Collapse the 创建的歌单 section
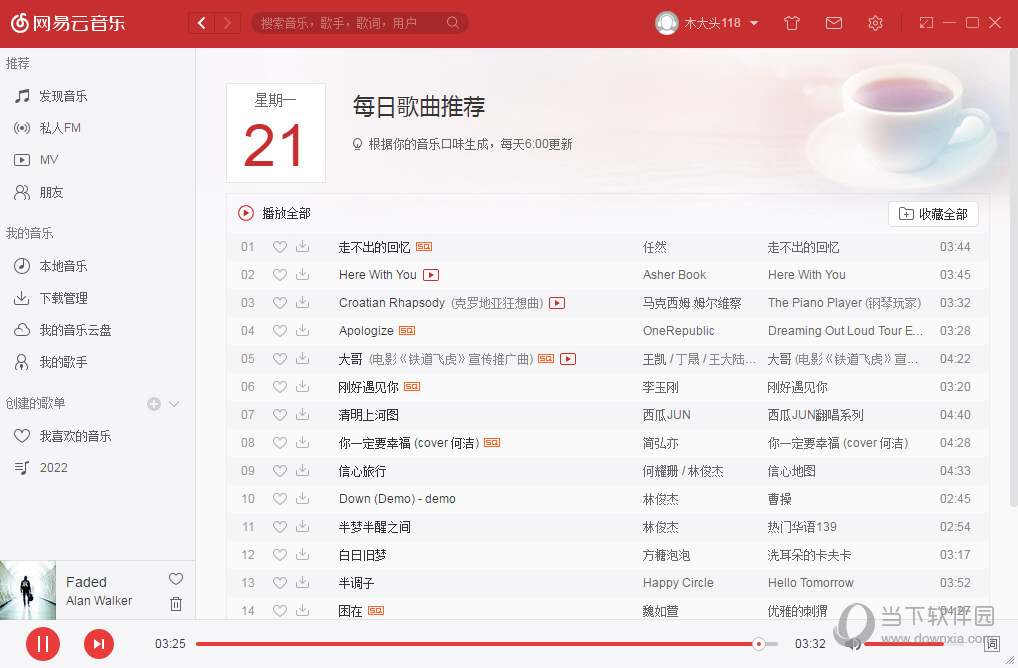Viewport: 1018px width, 668px height. pyautogui.click(x=174, y=404)
